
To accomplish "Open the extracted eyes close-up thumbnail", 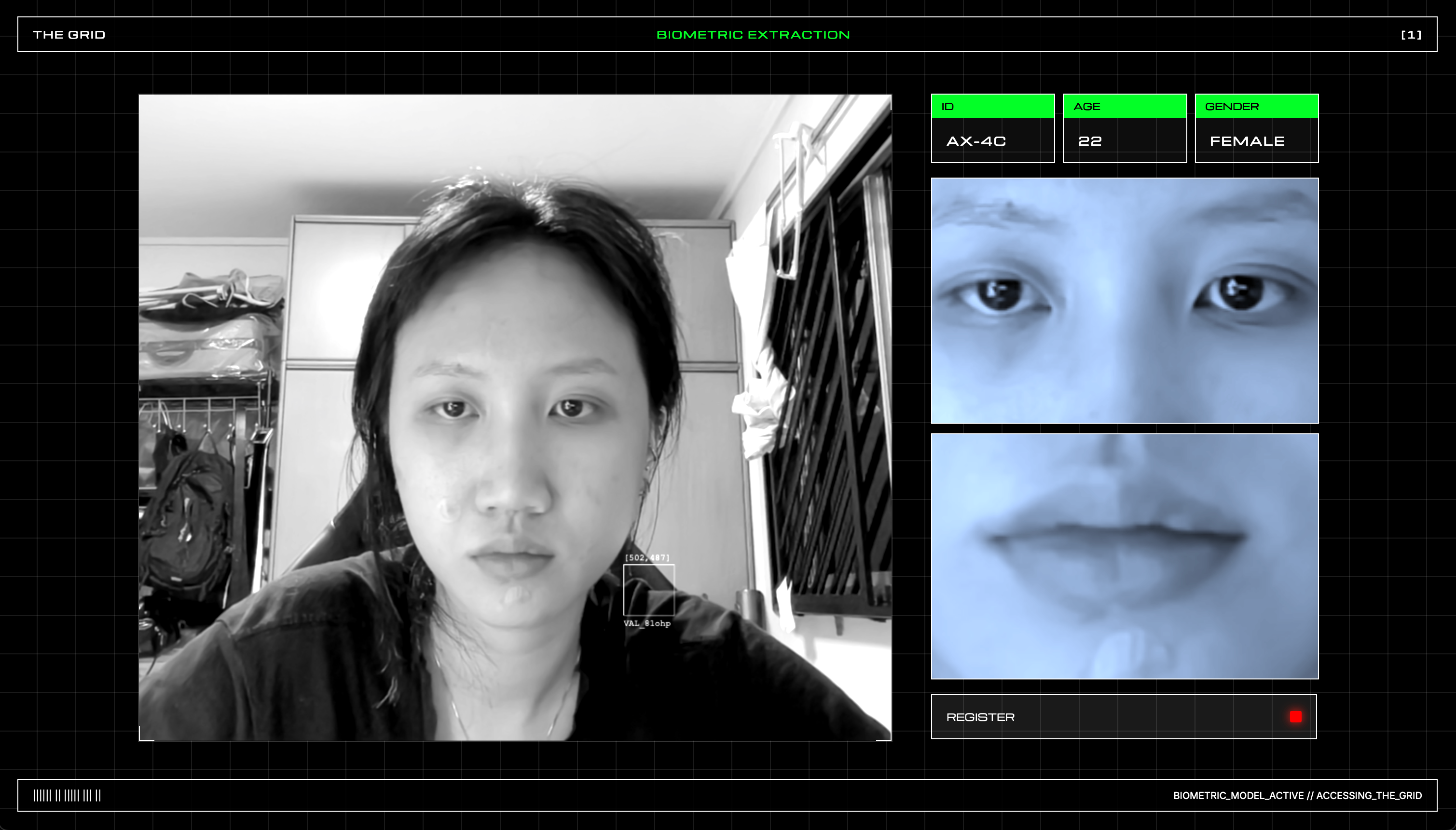I will (x=1125, y=301).
